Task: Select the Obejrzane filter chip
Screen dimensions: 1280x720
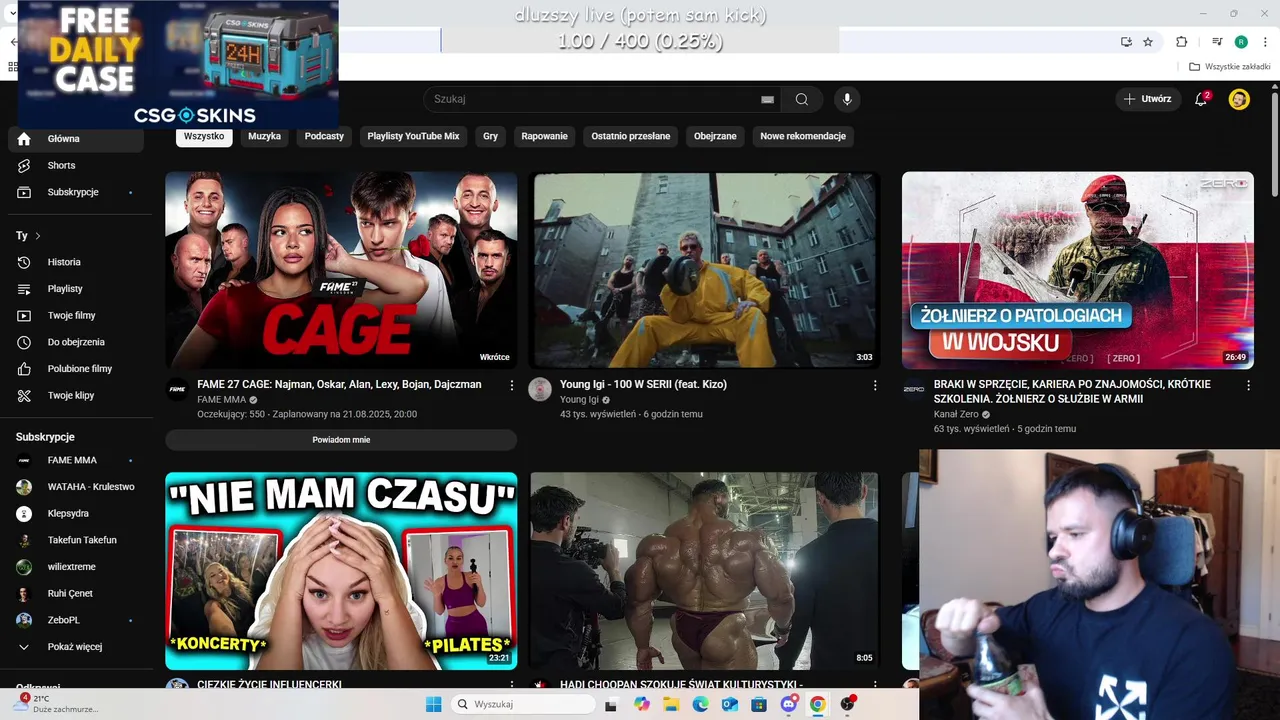Action: point(715,136)
